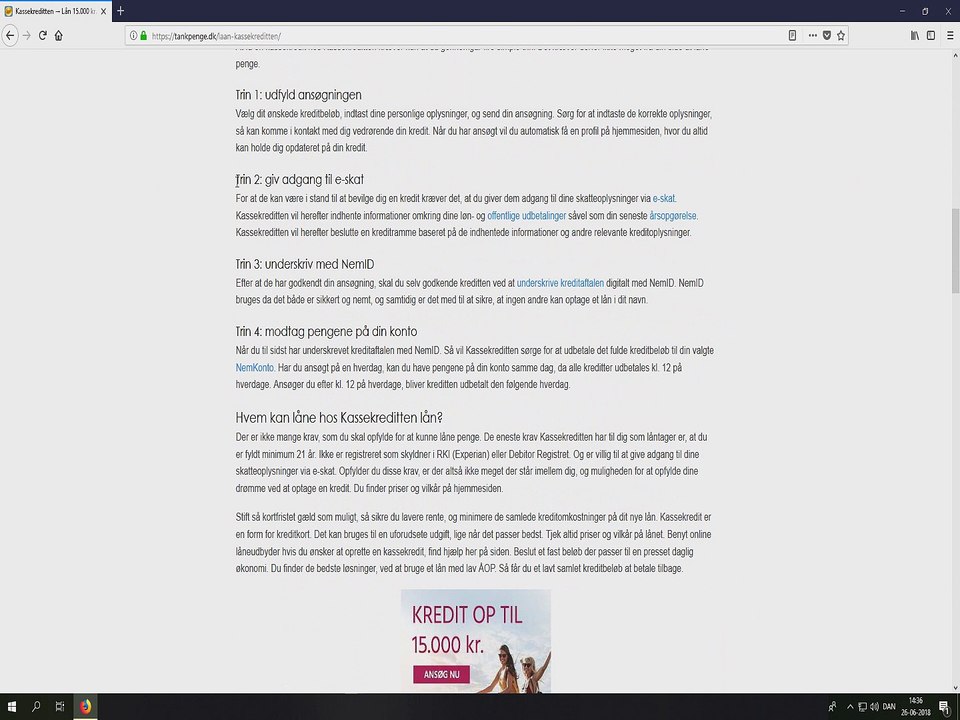Switch the DAN keyboard language indicator
Image resolution: width=960 pixels, height=720 pixels.
(889, 707)
